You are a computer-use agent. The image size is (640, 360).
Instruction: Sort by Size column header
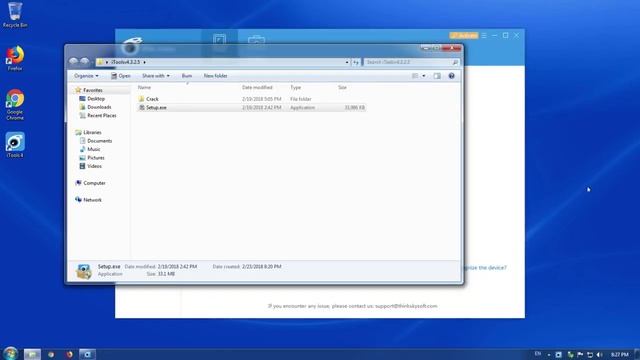coord(342,87)
